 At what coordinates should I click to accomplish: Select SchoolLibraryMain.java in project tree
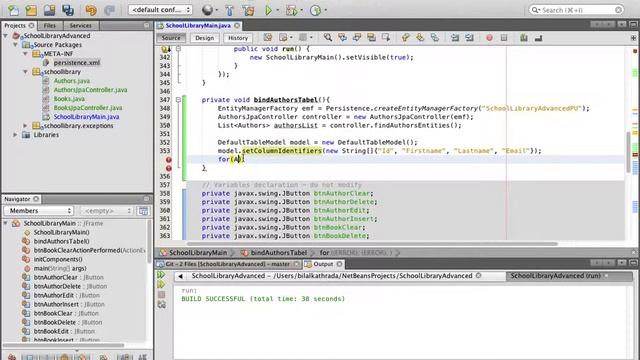[86, 117]
